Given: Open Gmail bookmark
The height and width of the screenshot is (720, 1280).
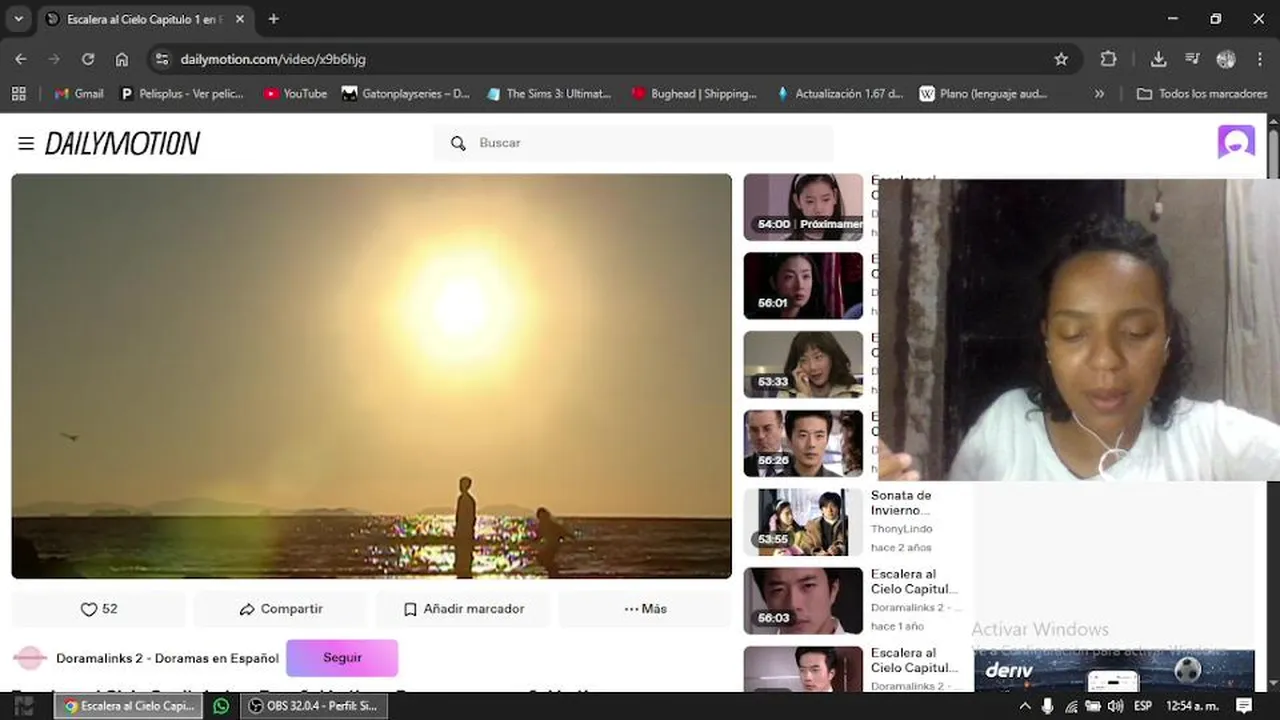Looking at the screenshot, I should [79, 93].
